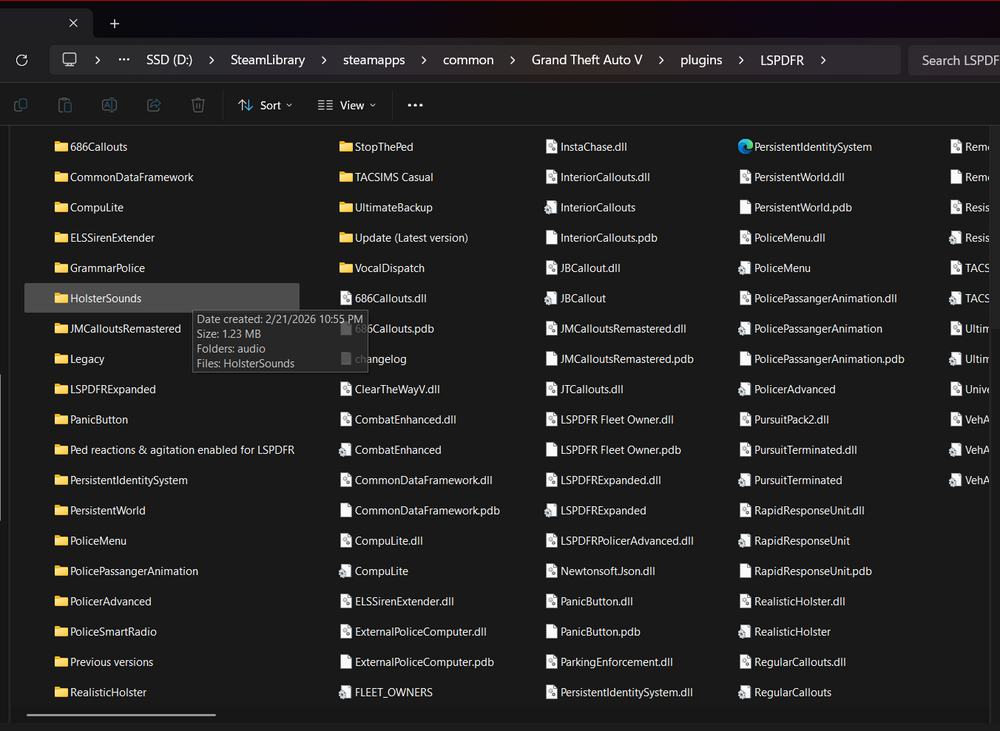The height and width of the screenshot is (731, 1000).
Task: Open the View dropdown menu
Action: click(x=346, y=105)
